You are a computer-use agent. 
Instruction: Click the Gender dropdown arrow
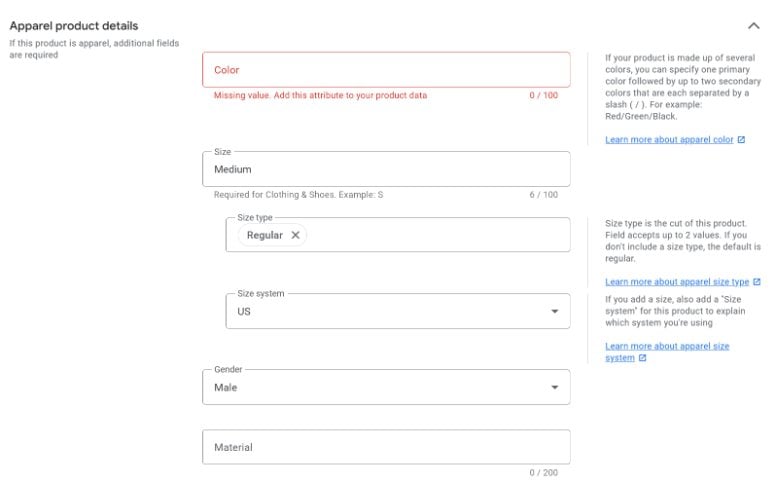(x=555, y=387)
